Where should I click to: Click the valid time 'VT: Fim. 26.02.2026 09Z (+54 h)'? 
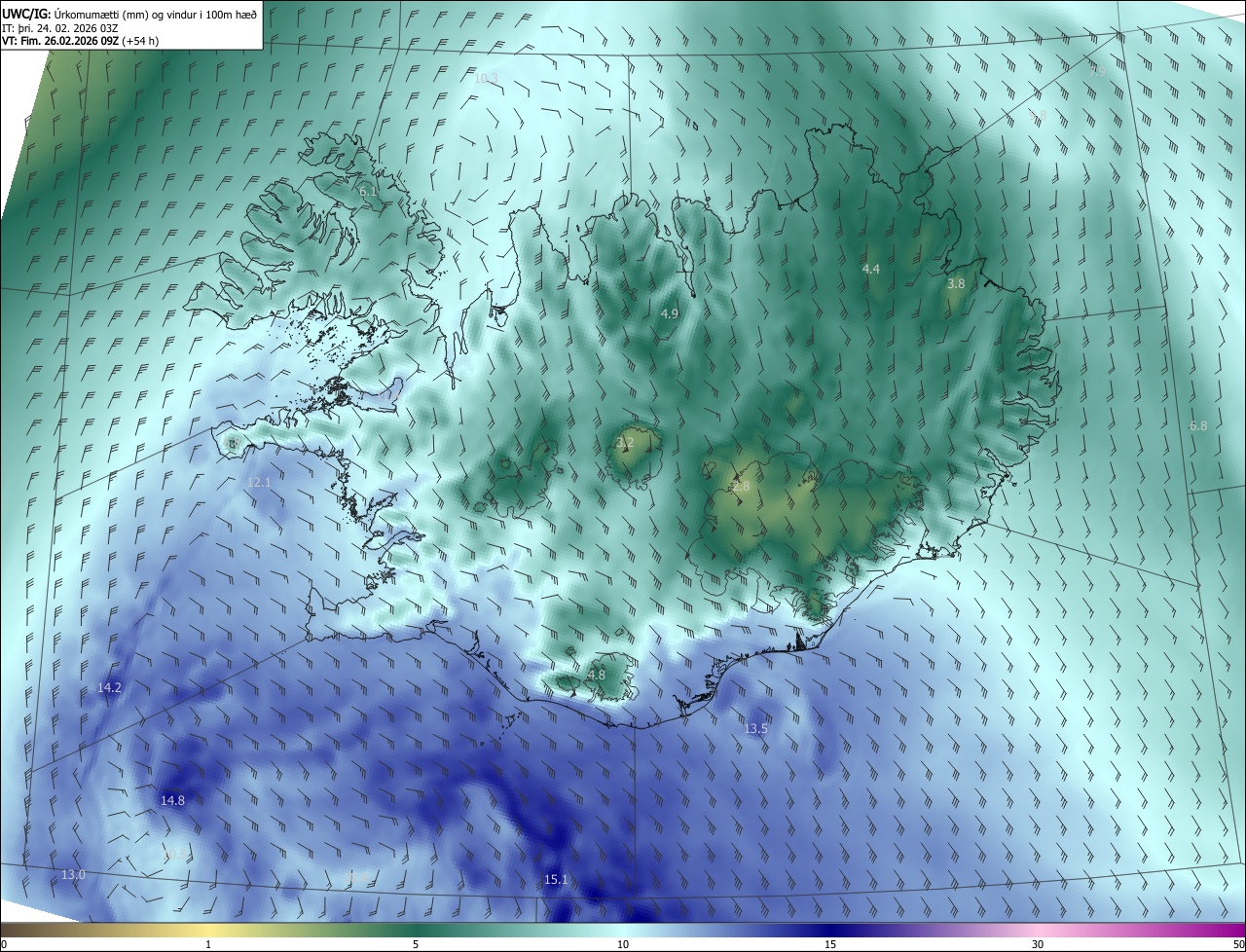click(81, 41)
